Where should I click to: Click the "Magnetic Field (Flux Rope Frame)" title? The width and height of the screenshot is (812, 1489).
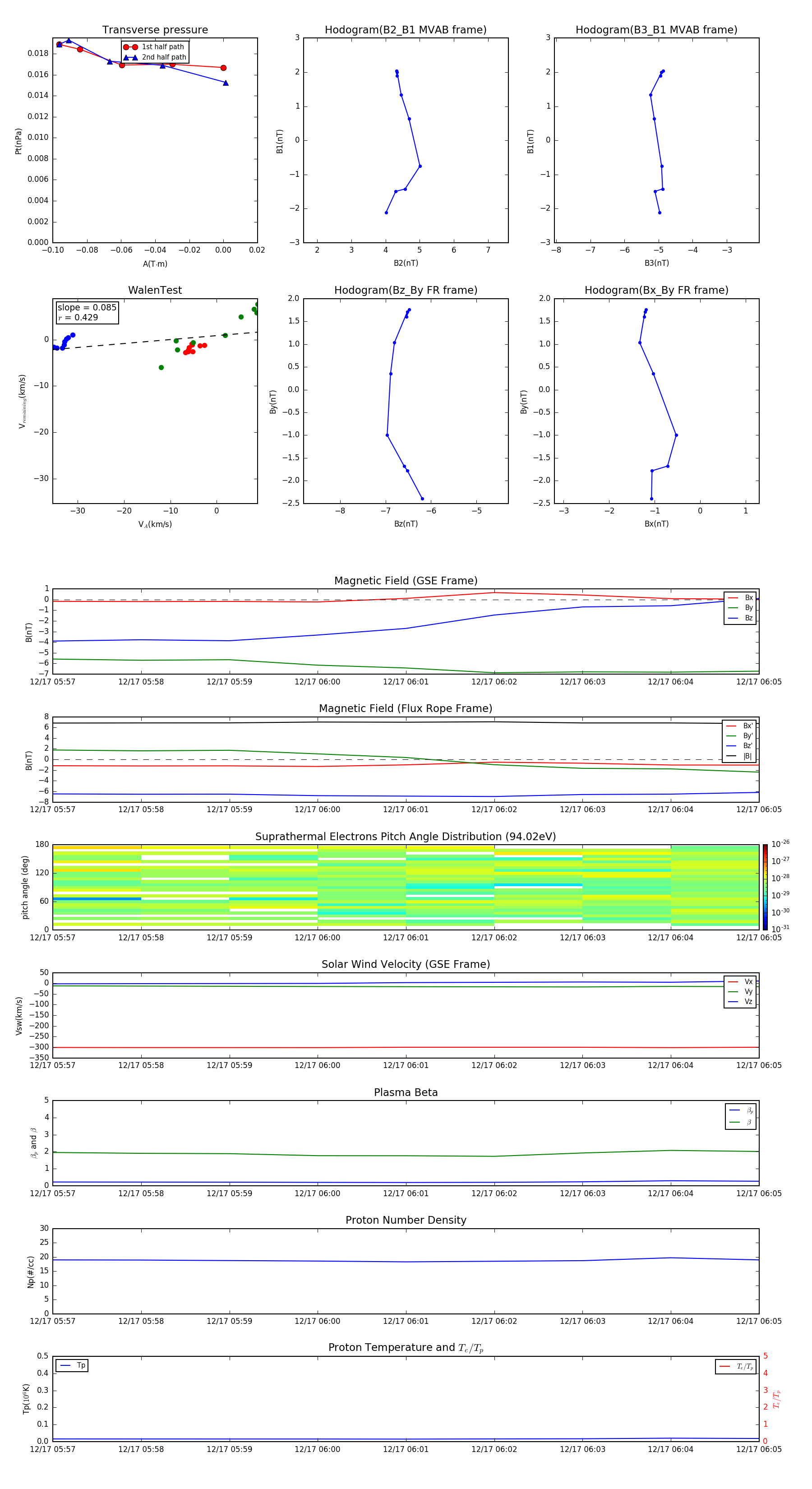406,709
